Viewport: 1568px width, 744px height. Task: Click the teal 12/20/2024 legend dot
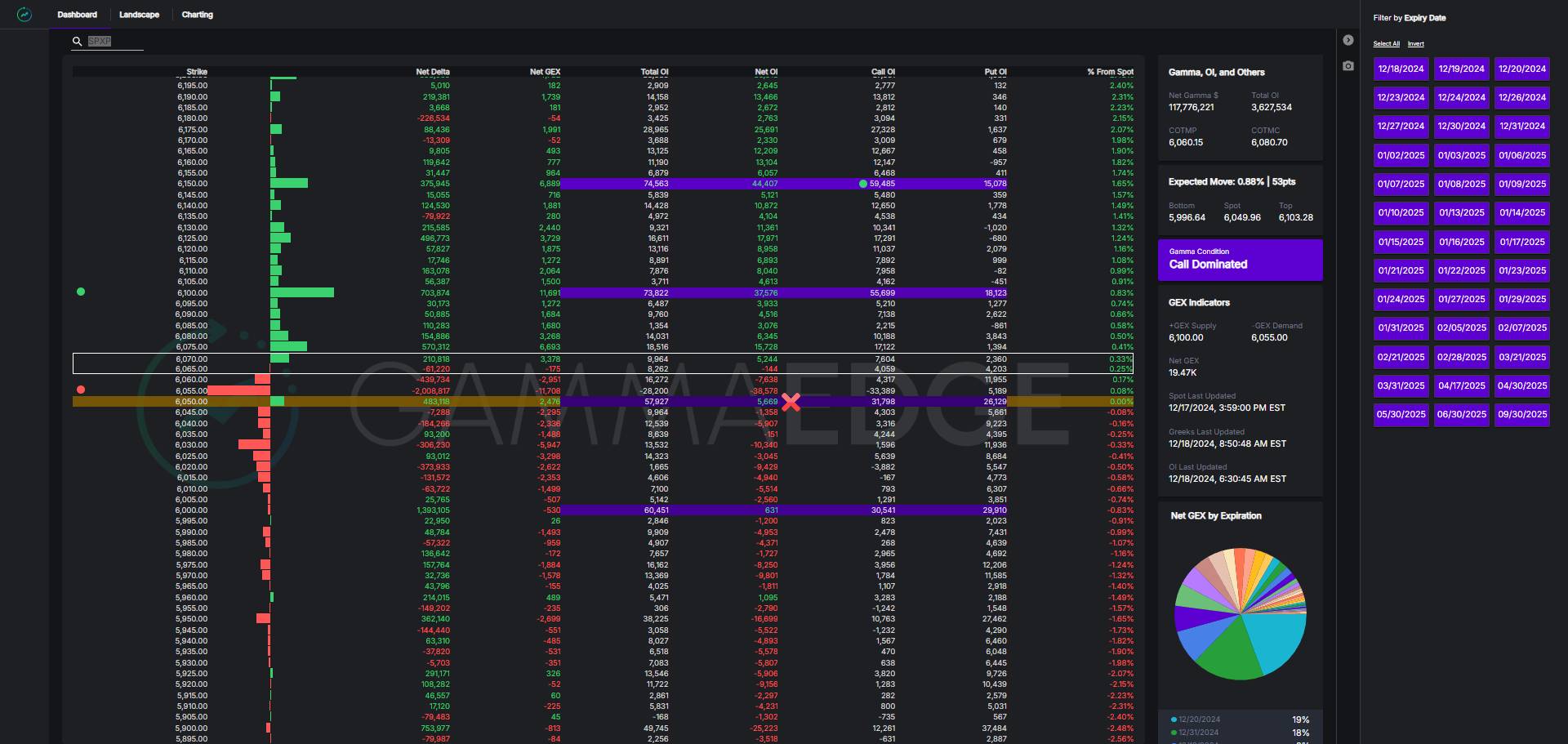(1174, 719)
